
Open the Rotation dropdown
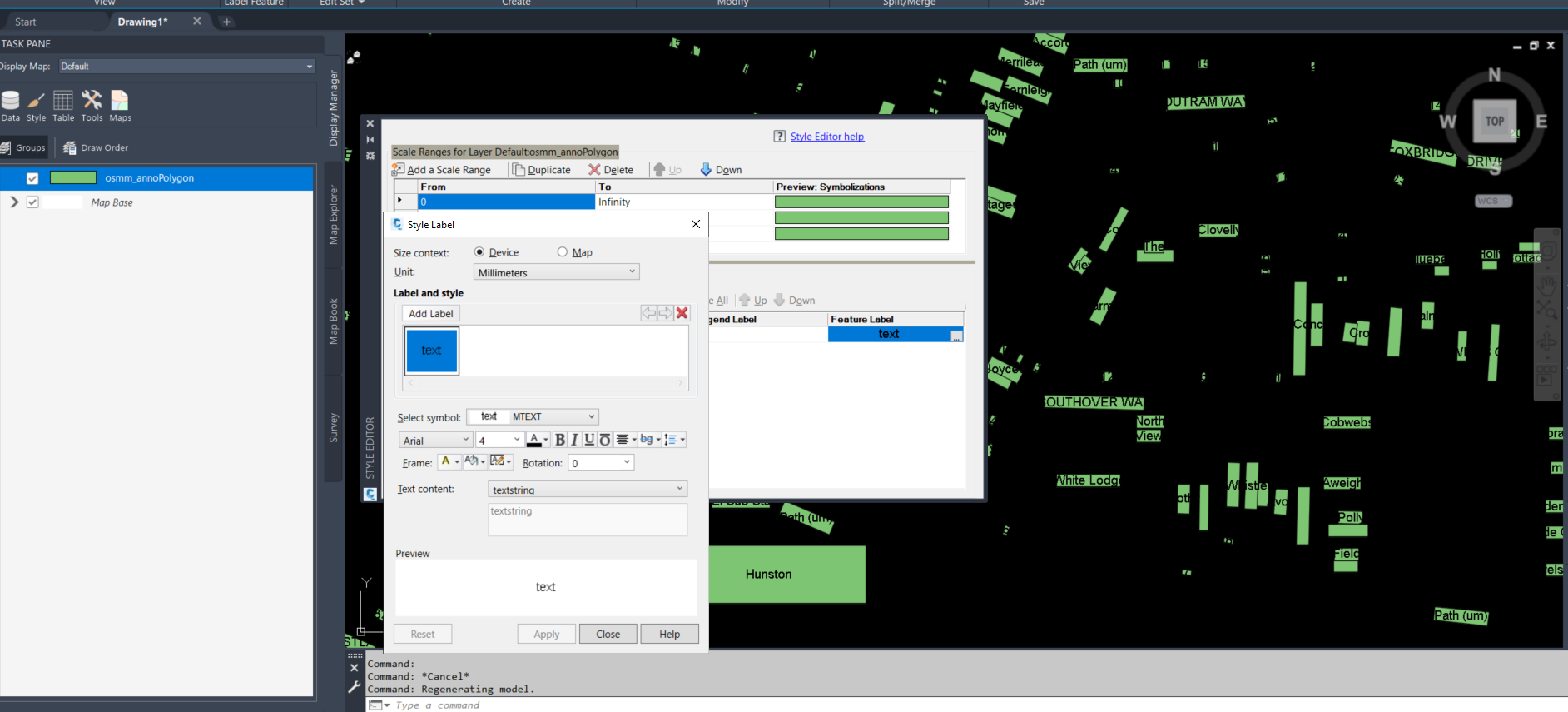pyautogui.click(x=601, y=463)
